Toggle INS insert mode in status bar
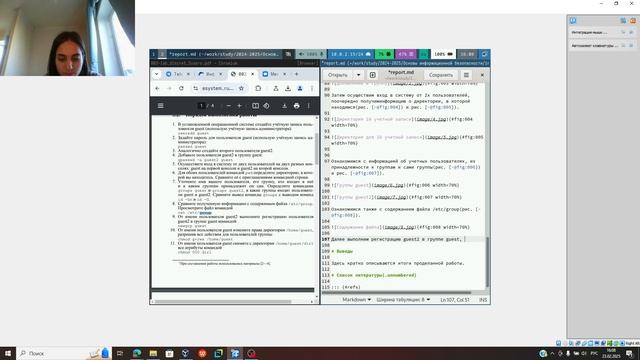The image size is (640, 360). [483, 300]
